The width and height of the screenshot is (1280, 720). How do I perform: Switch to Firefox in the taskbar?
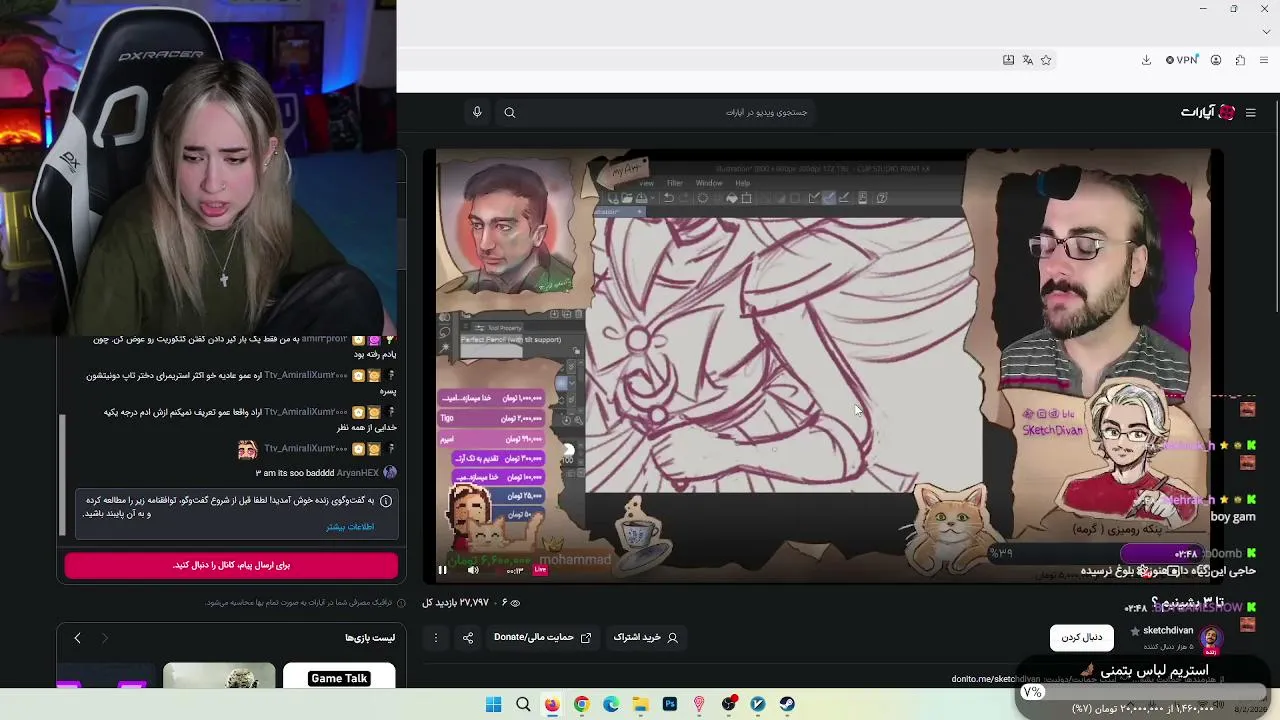552,704
